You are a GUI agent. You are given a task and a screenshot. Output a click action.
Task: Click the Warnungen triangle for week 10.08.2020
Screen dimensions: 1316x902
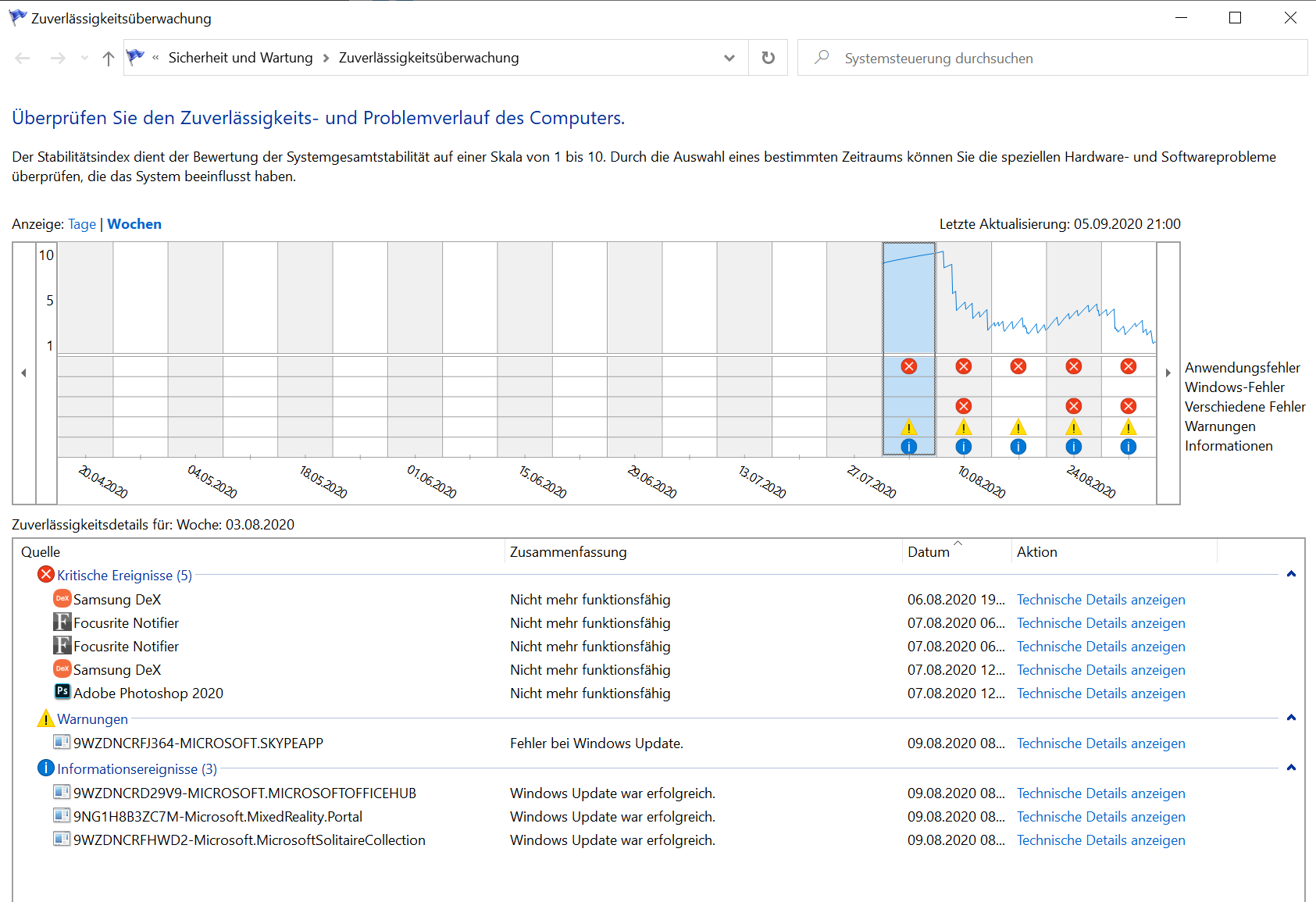coord(964,427)
